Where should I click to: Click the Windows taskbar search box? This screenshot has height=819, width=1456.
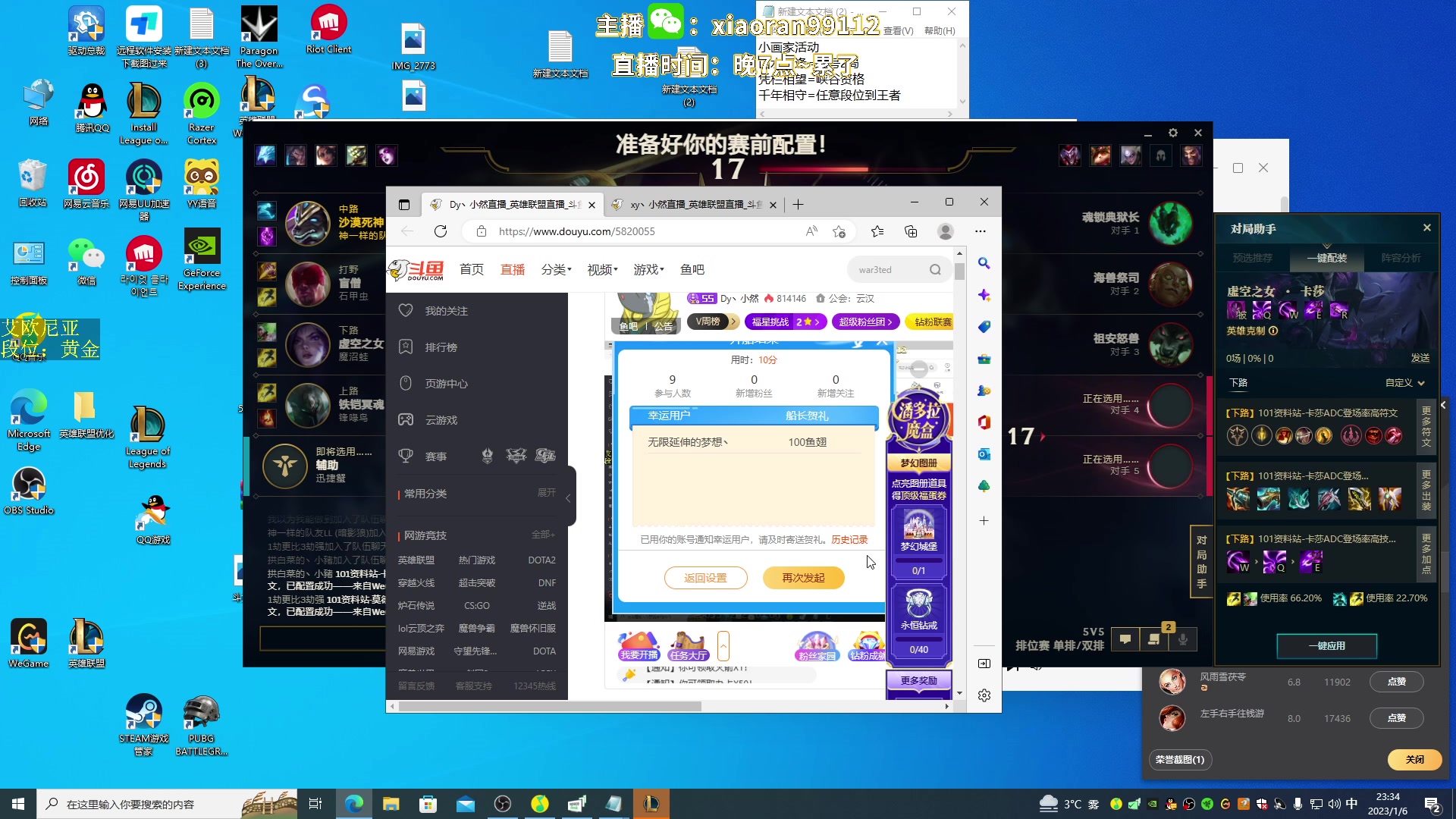point(166,804)
